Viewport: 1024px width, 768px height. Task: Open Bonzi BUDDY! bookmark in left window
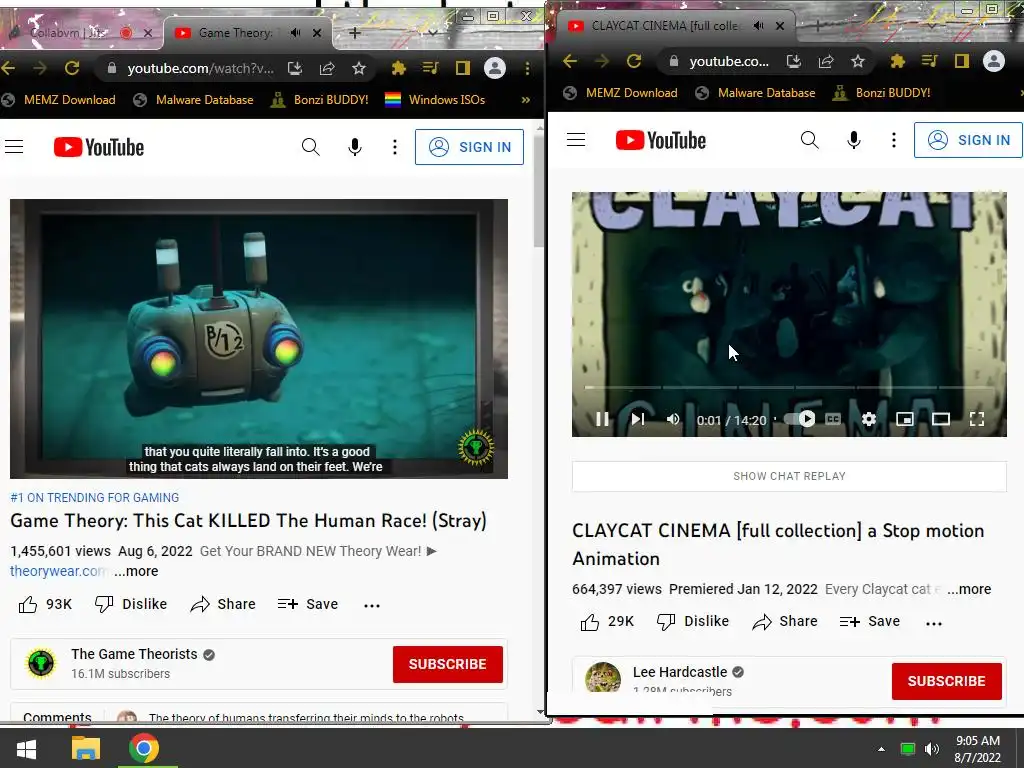click(320, 100)
